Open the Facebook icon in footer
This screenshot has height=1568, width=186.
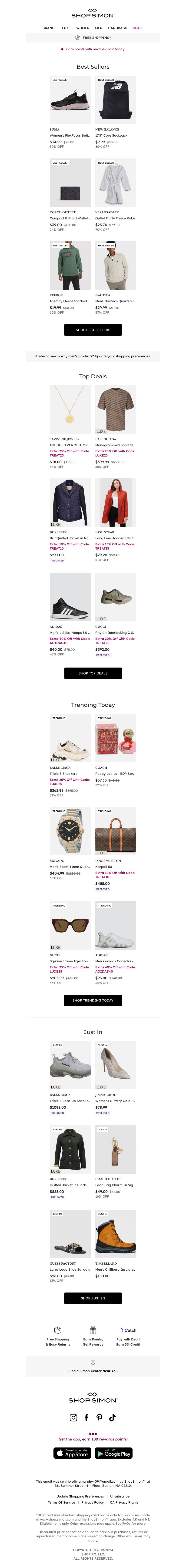[86, 1418]
